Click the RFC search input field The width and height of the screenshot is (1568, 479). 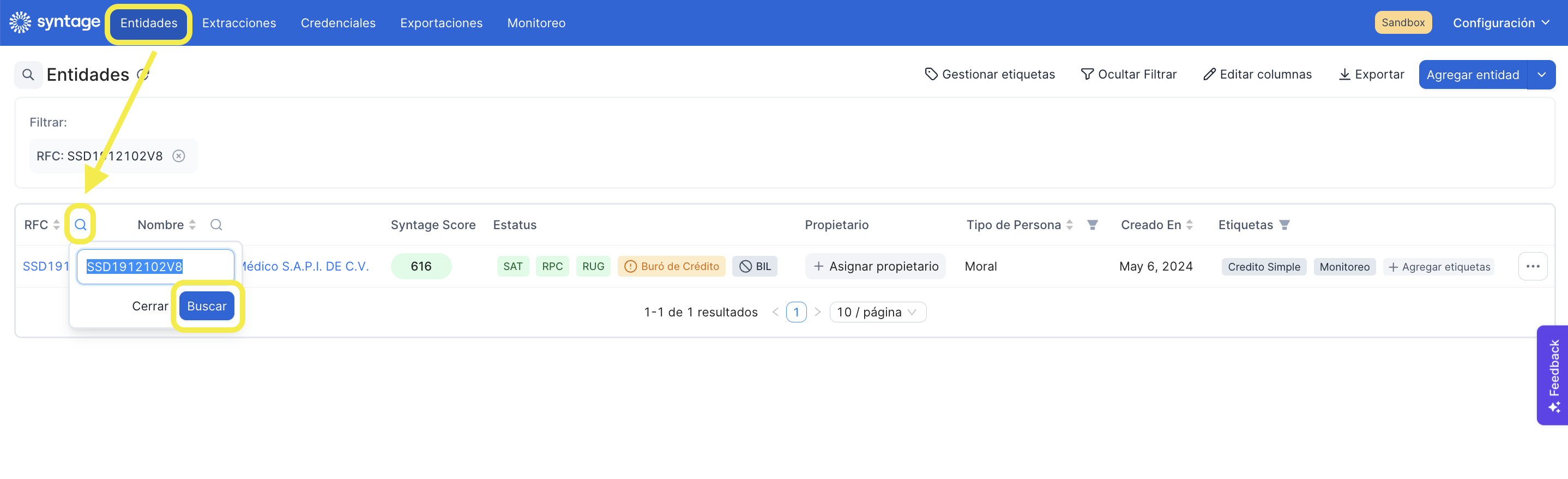[155, 266]
